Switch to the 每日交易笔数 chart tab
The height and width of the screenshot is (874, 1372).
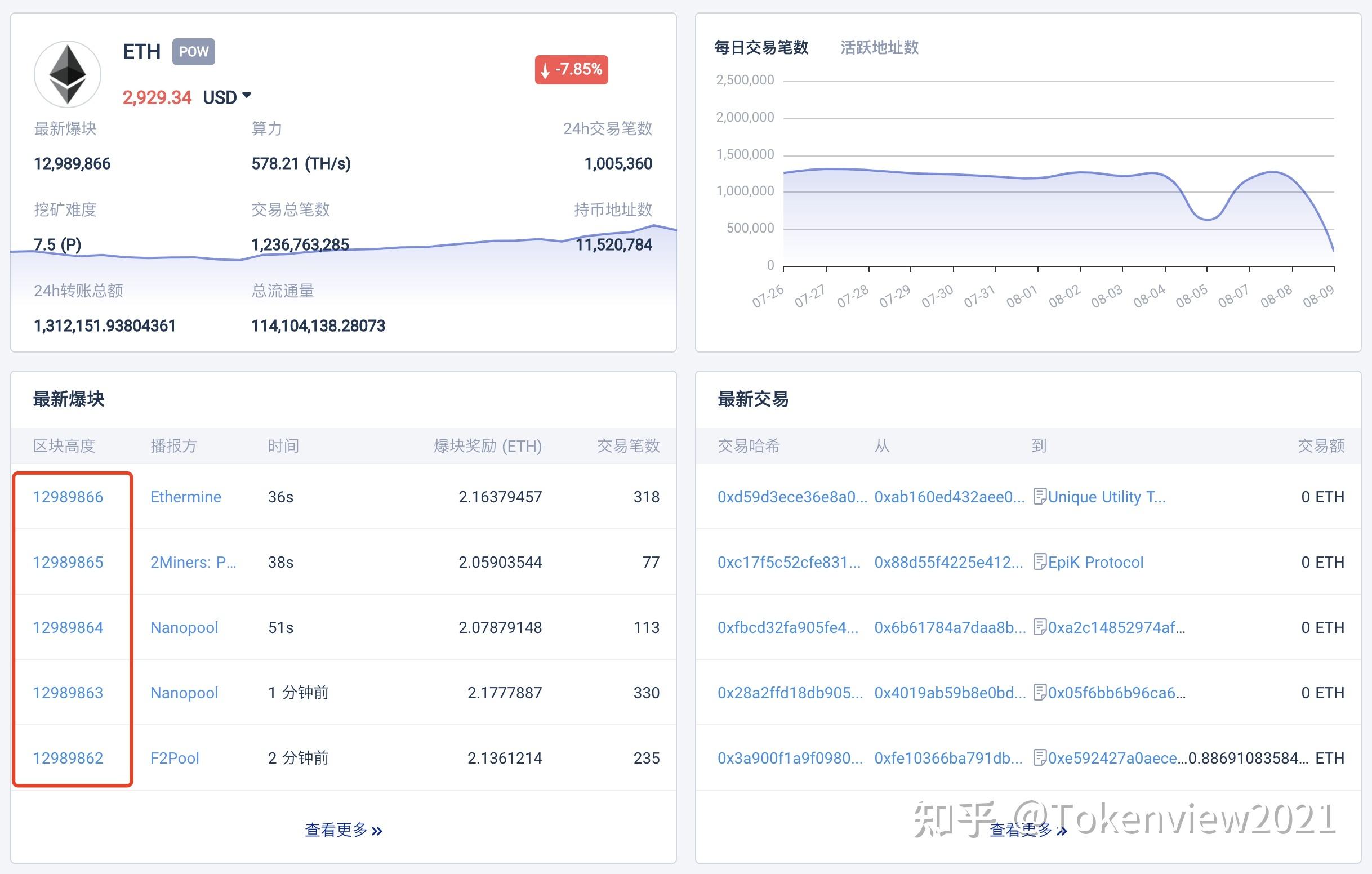761,47
